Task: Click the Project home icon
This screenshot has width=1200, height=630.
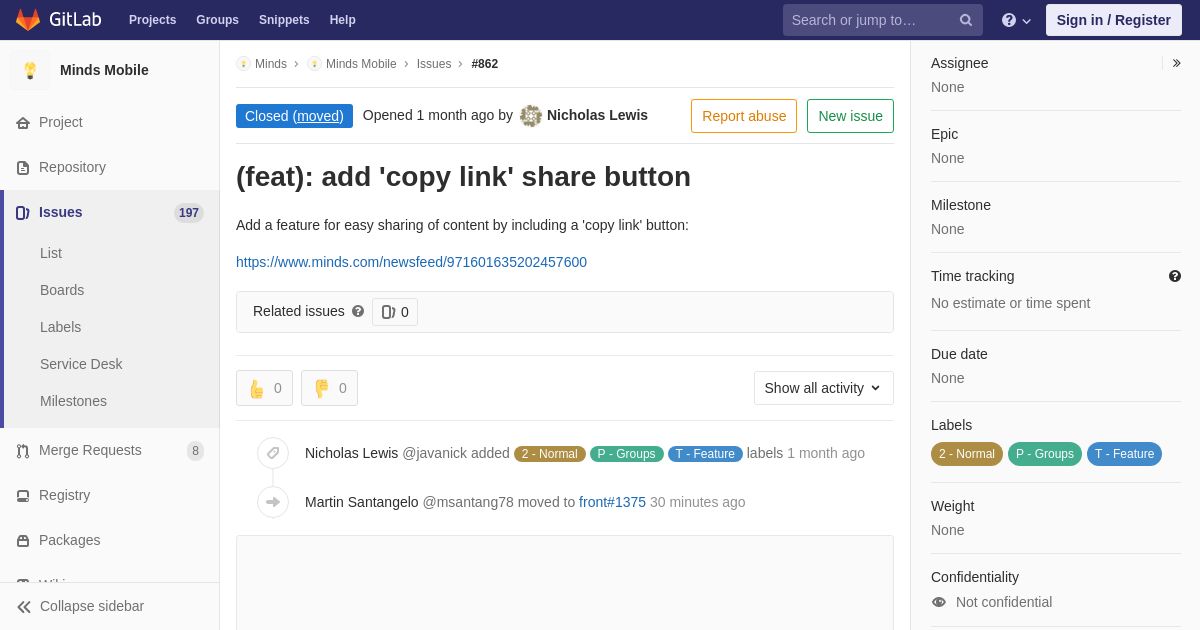Action: [x=23, y=123]
